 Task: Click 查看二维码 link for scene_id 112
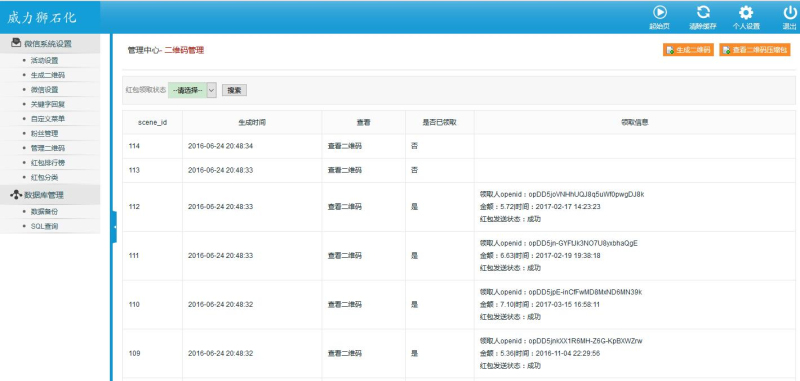(344, 207)
